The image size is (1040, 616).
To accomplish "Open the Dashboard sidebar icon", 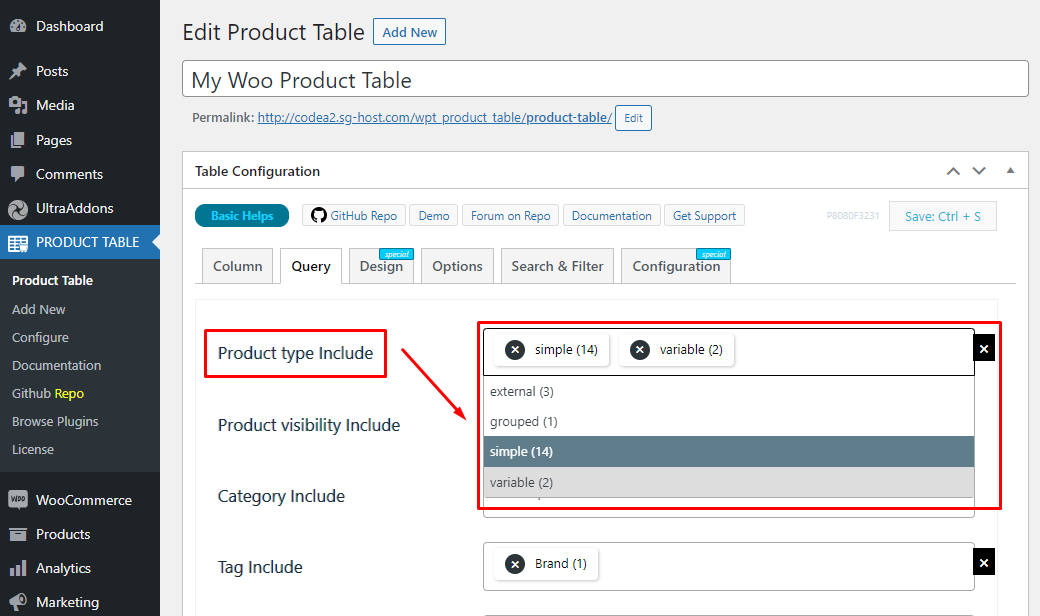I will pos(17,27).
